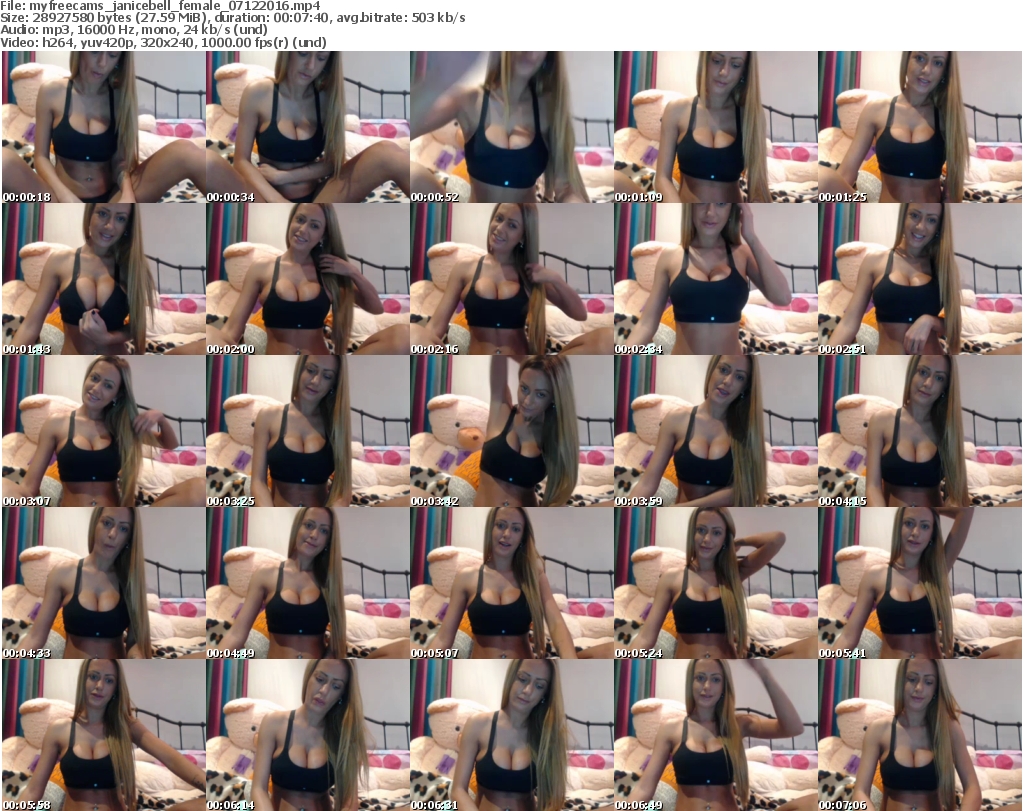Select the thumbnail stamped 00:03:59
This screenshot has height=811, width=1024.
tap(715, 431)
